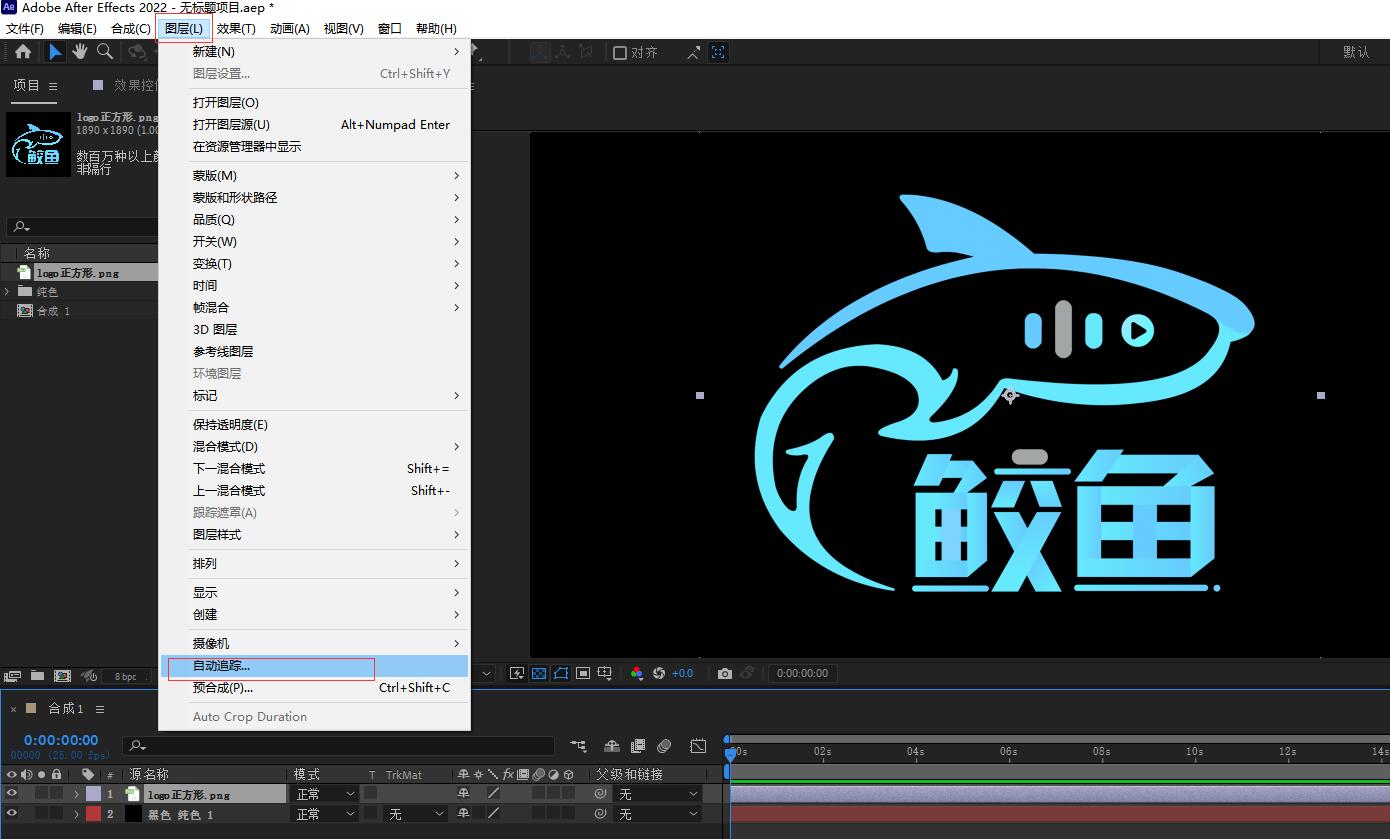Choose 预合成(P)... menu entry

[x=314, y=688]
